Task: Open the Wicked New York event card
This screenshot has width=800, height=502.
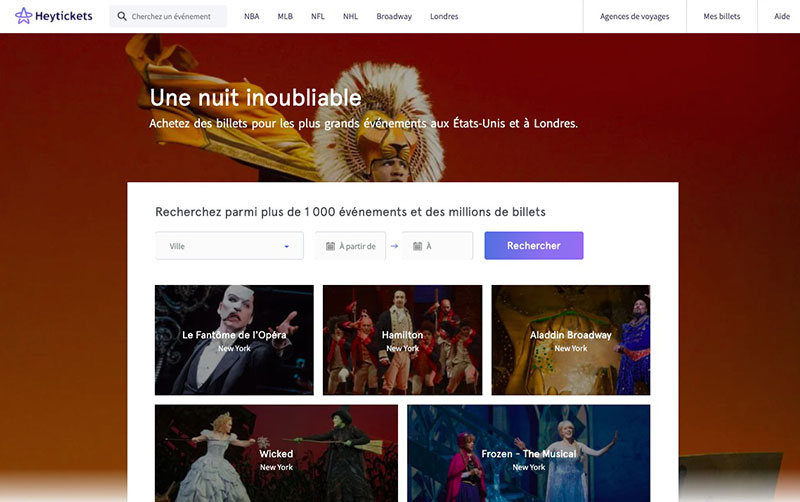Action: [277, 454]
